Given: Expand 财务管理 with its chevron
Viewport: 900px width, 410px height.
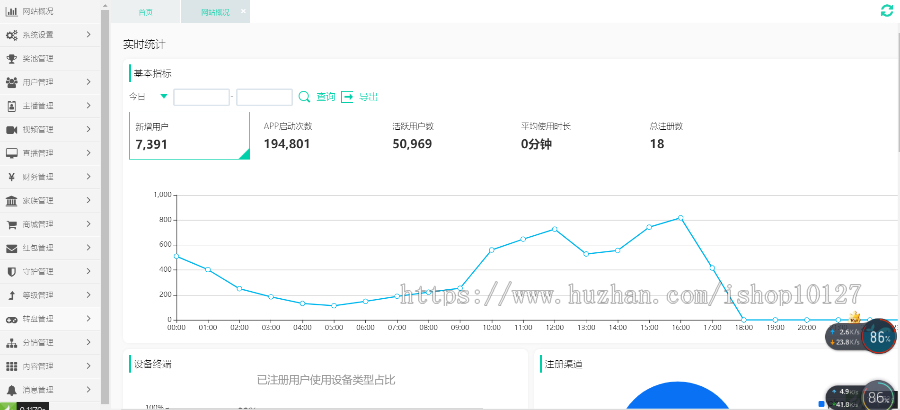Looking at the screenshot, I should pos(88,177).
